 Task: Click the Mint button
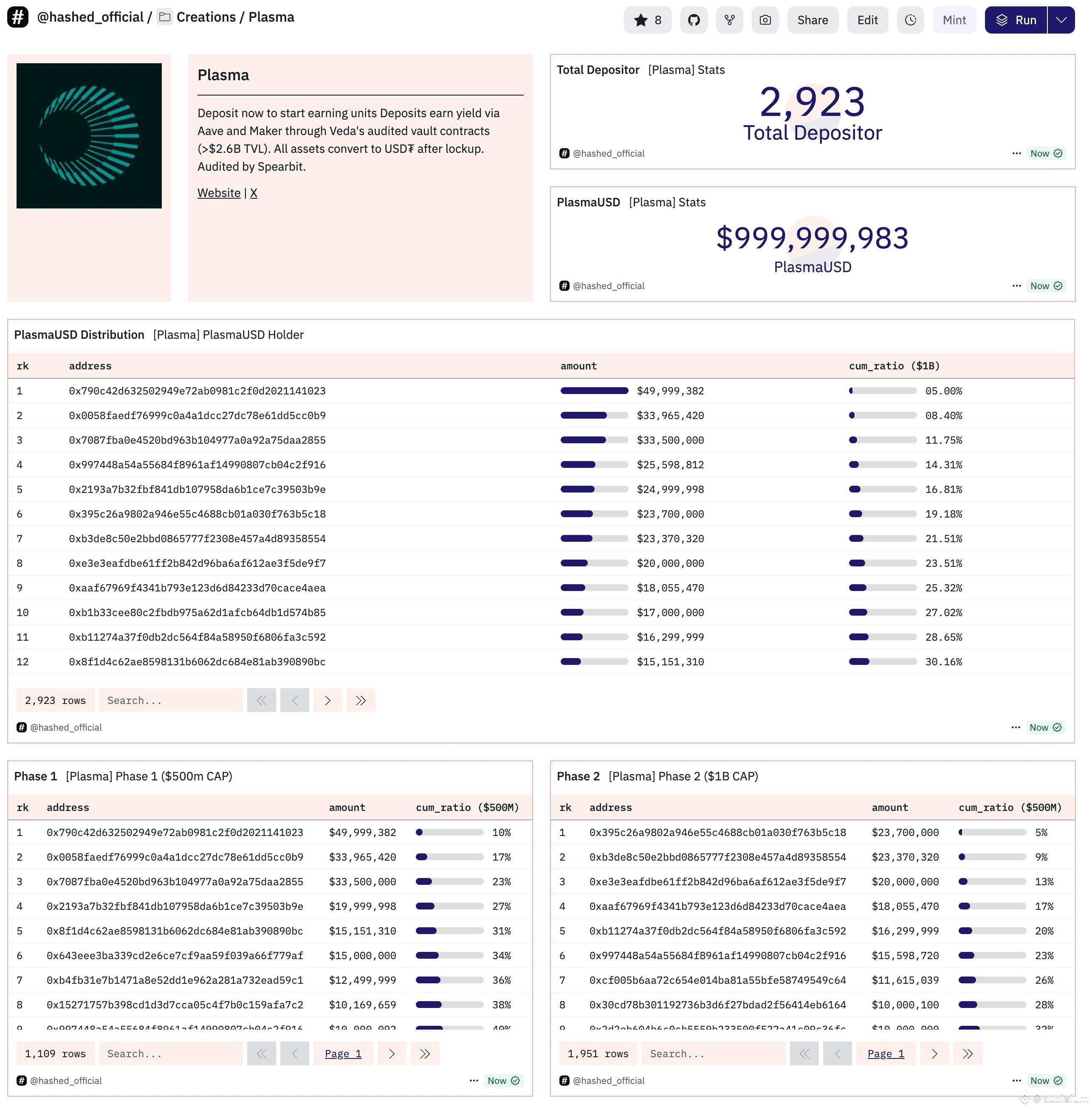pos(954,20)
